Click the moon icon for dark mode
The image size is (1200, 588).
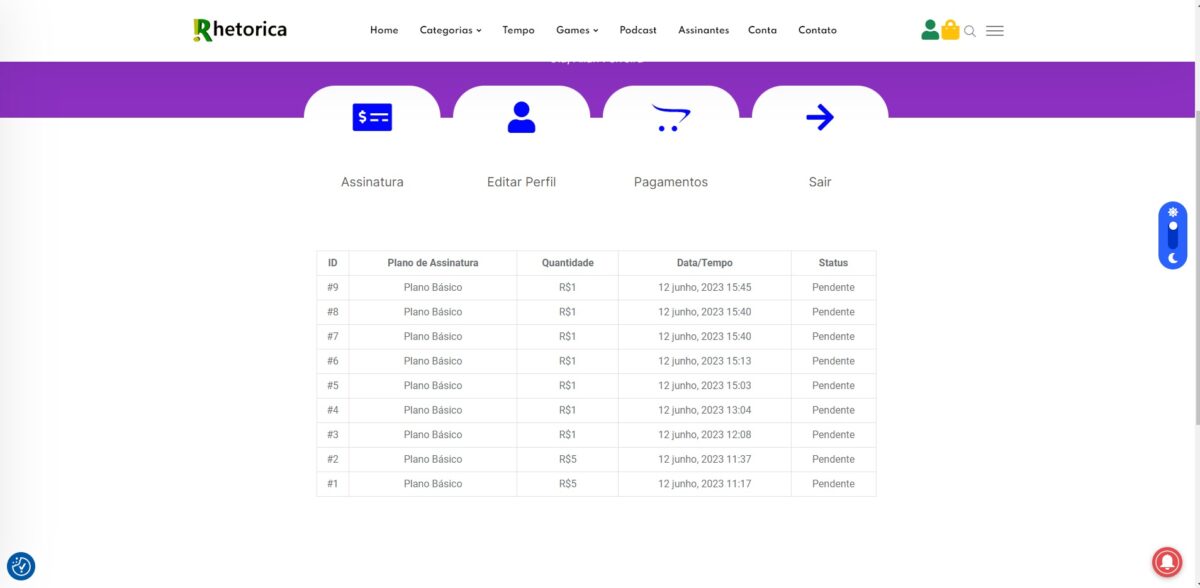tap(1173, 258)
